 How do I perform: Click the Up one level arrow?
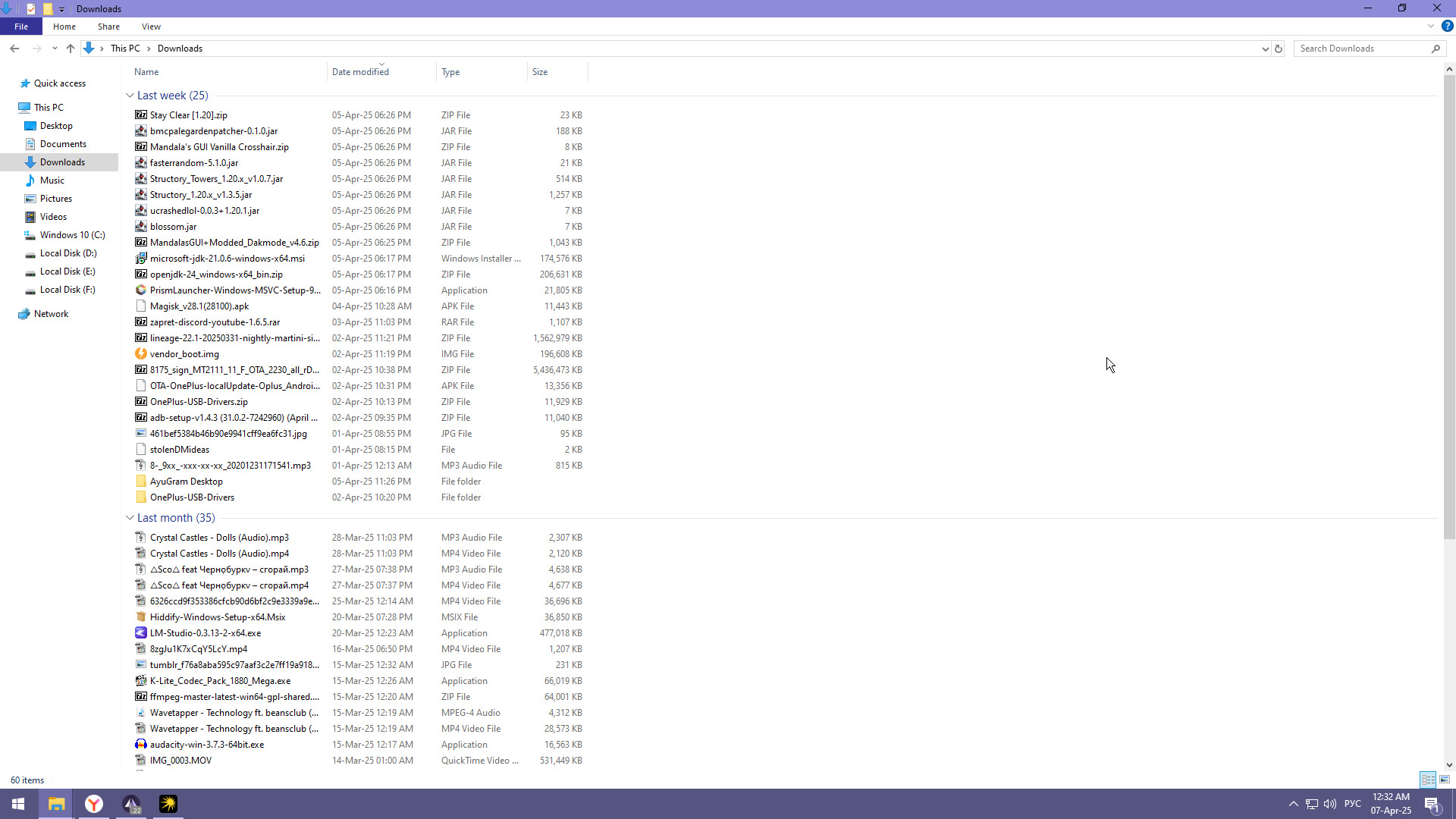[71, 49]
